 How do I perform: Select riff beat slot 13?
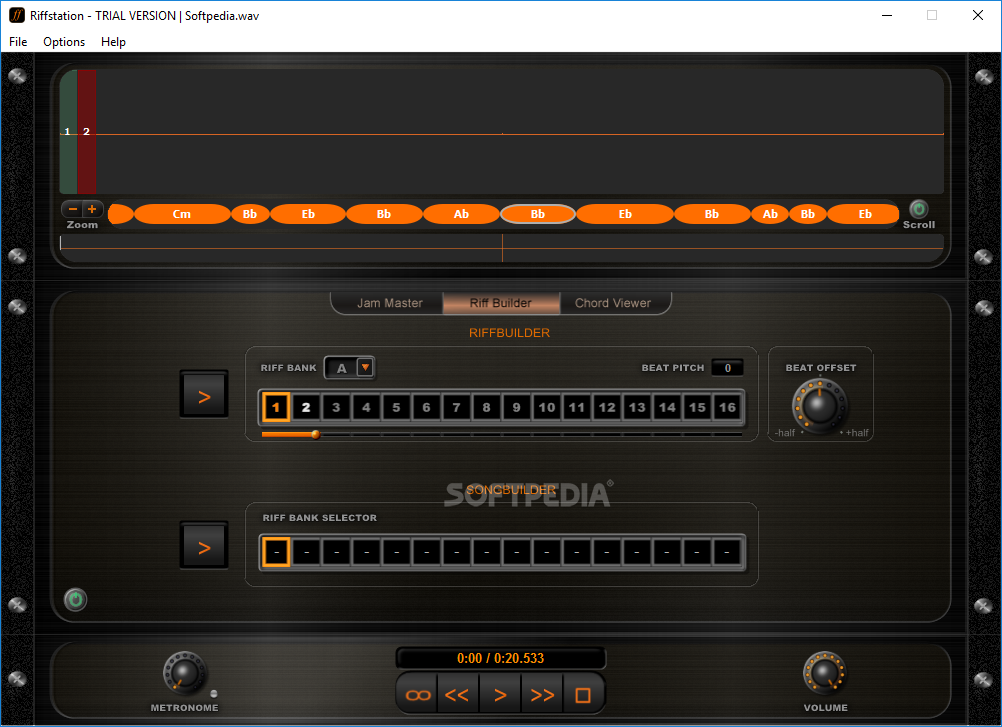636,407
